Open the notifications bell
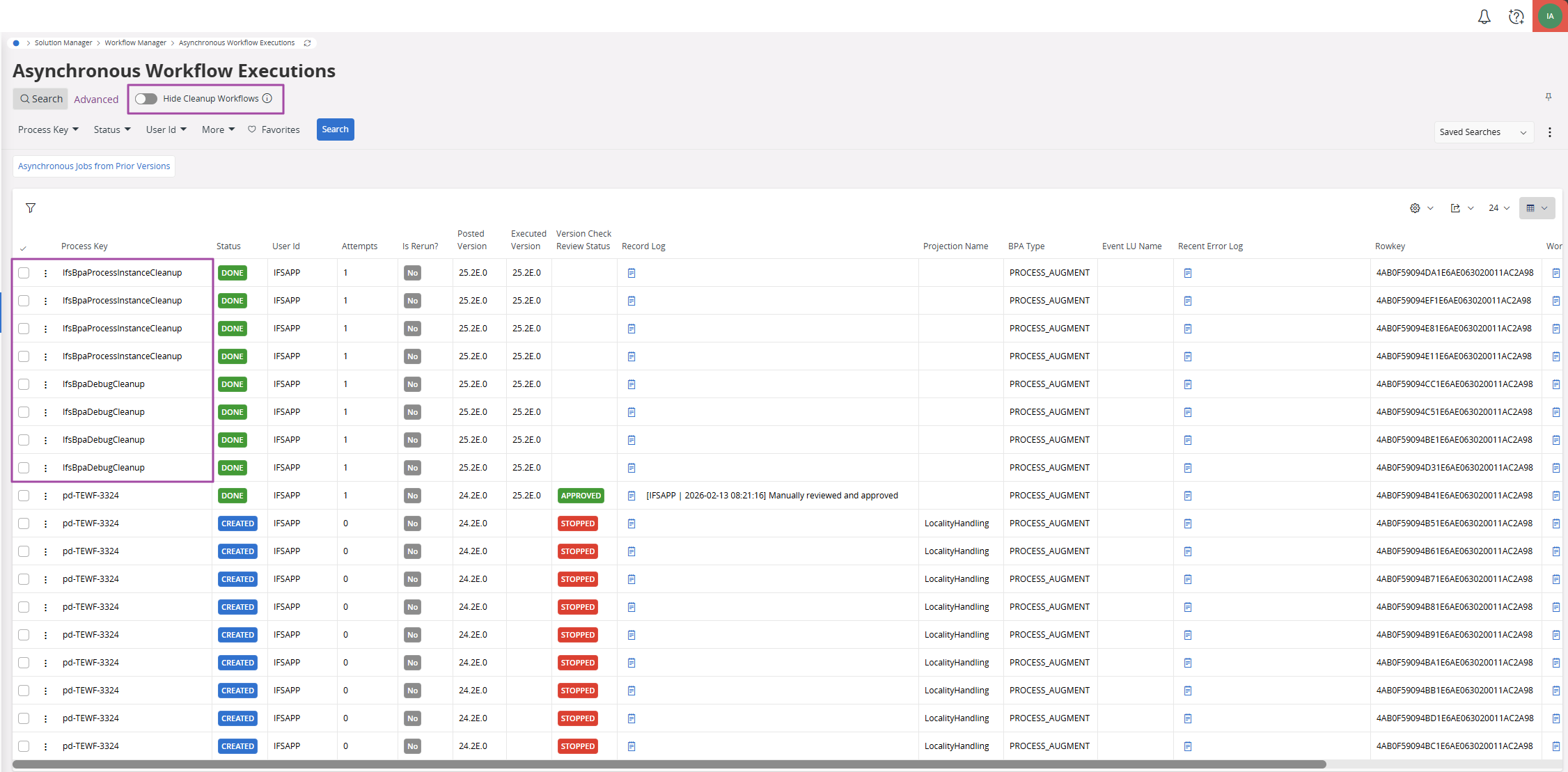1568x772 pixels. [1484, 17]
